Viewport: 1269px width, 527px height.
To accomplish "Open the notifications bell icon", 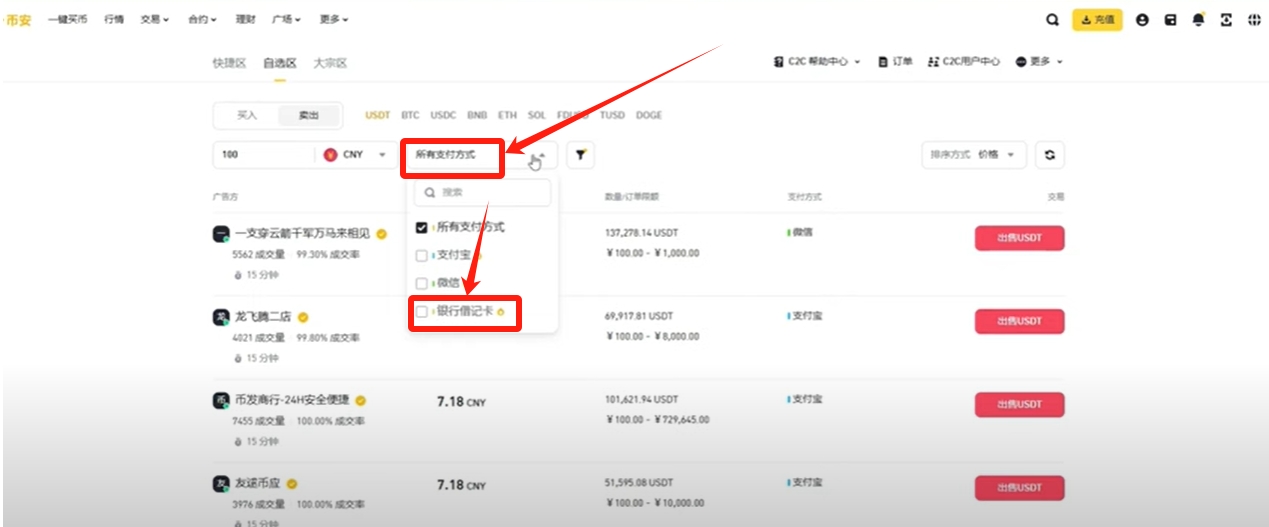I will tap(1198, 19).
